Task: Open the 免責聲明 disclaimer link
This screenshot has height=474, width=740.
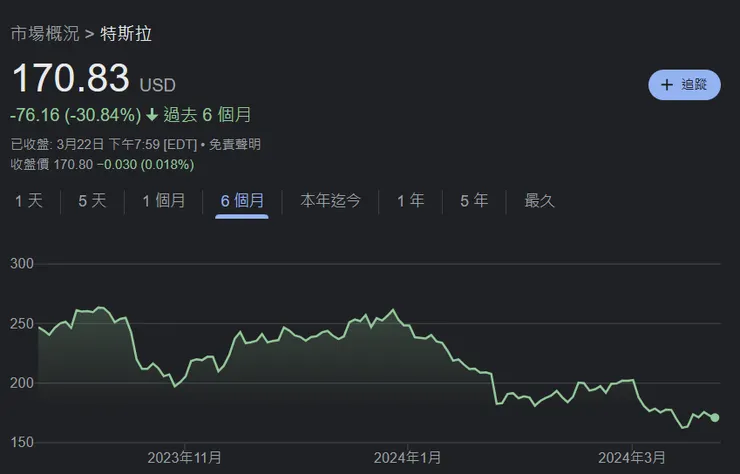Action: pyautogui.click(x=235, y=144)
